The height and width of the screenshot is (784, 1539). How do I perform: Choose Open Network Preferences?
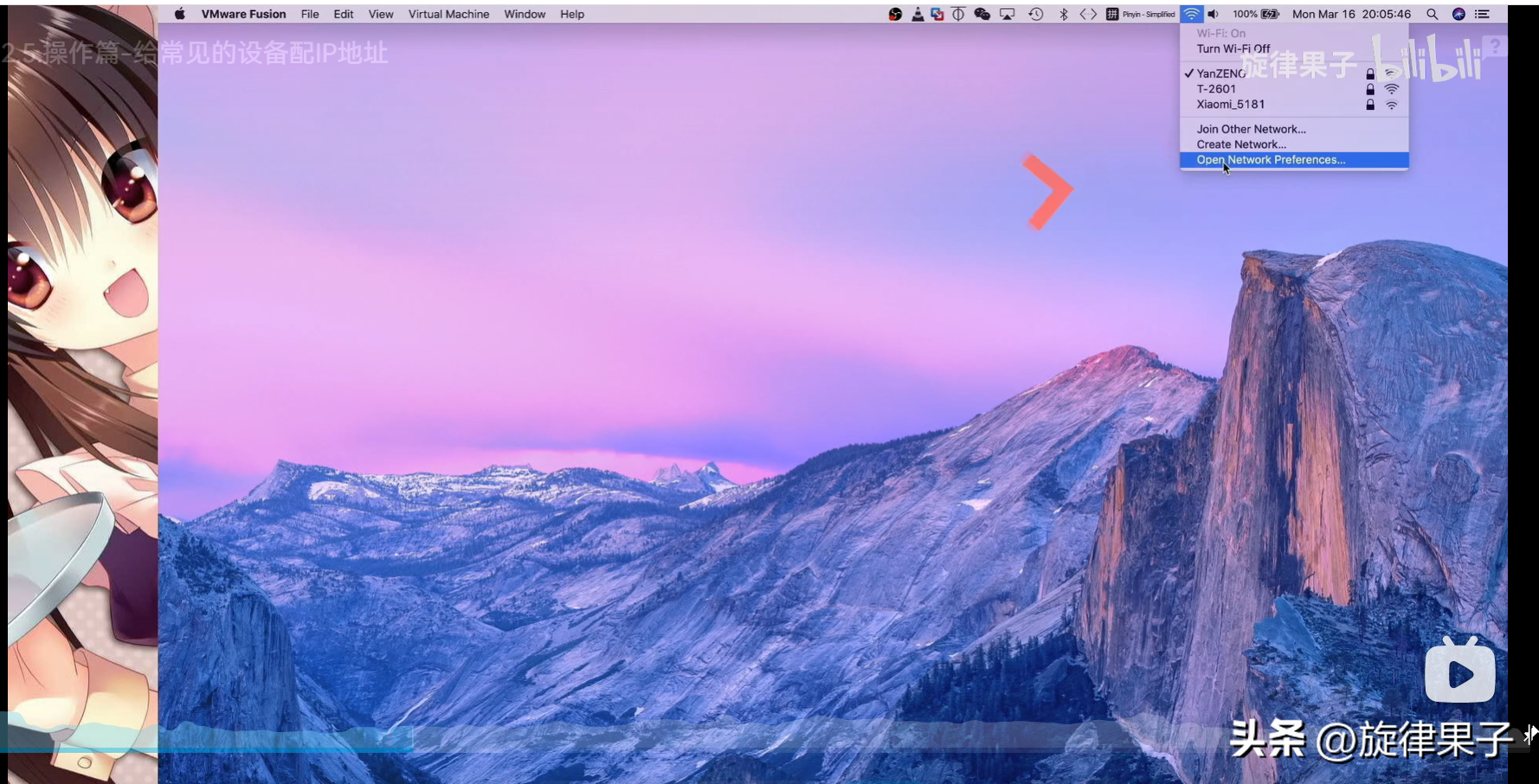pyautogui.click(x=1270, y=160)
